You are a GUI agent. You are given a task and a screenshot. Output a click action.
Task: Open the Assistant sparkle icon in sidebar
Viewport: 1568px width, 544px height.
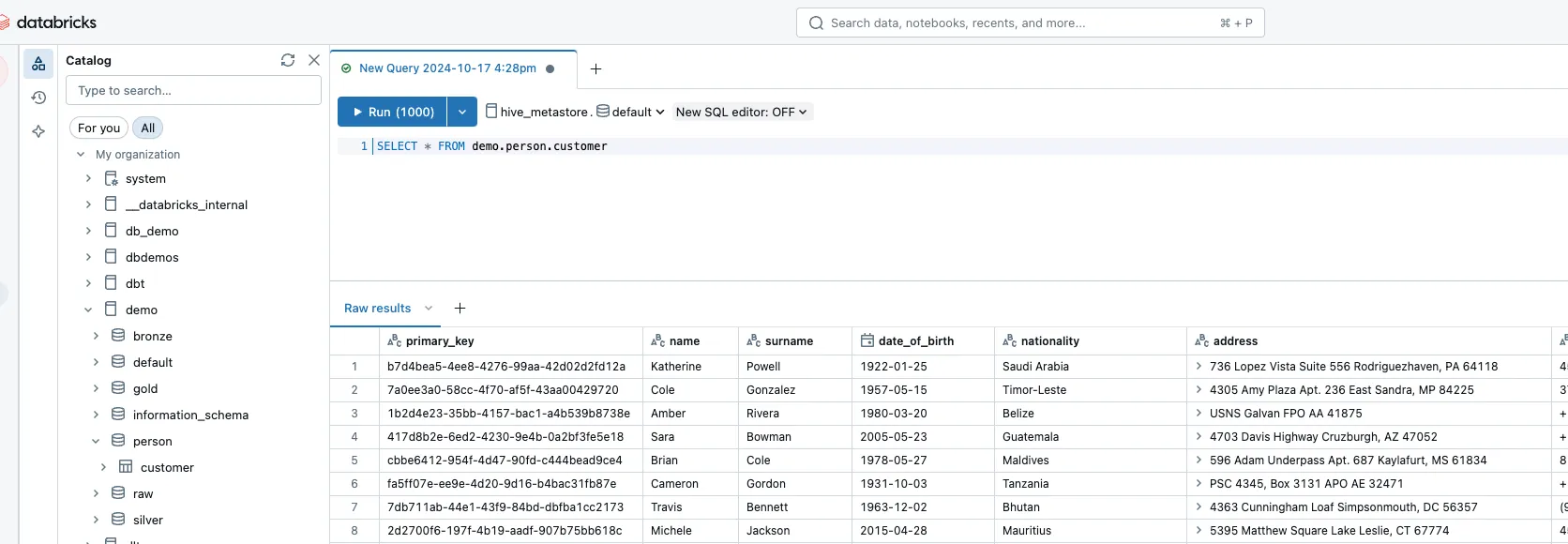click(38, 131)
